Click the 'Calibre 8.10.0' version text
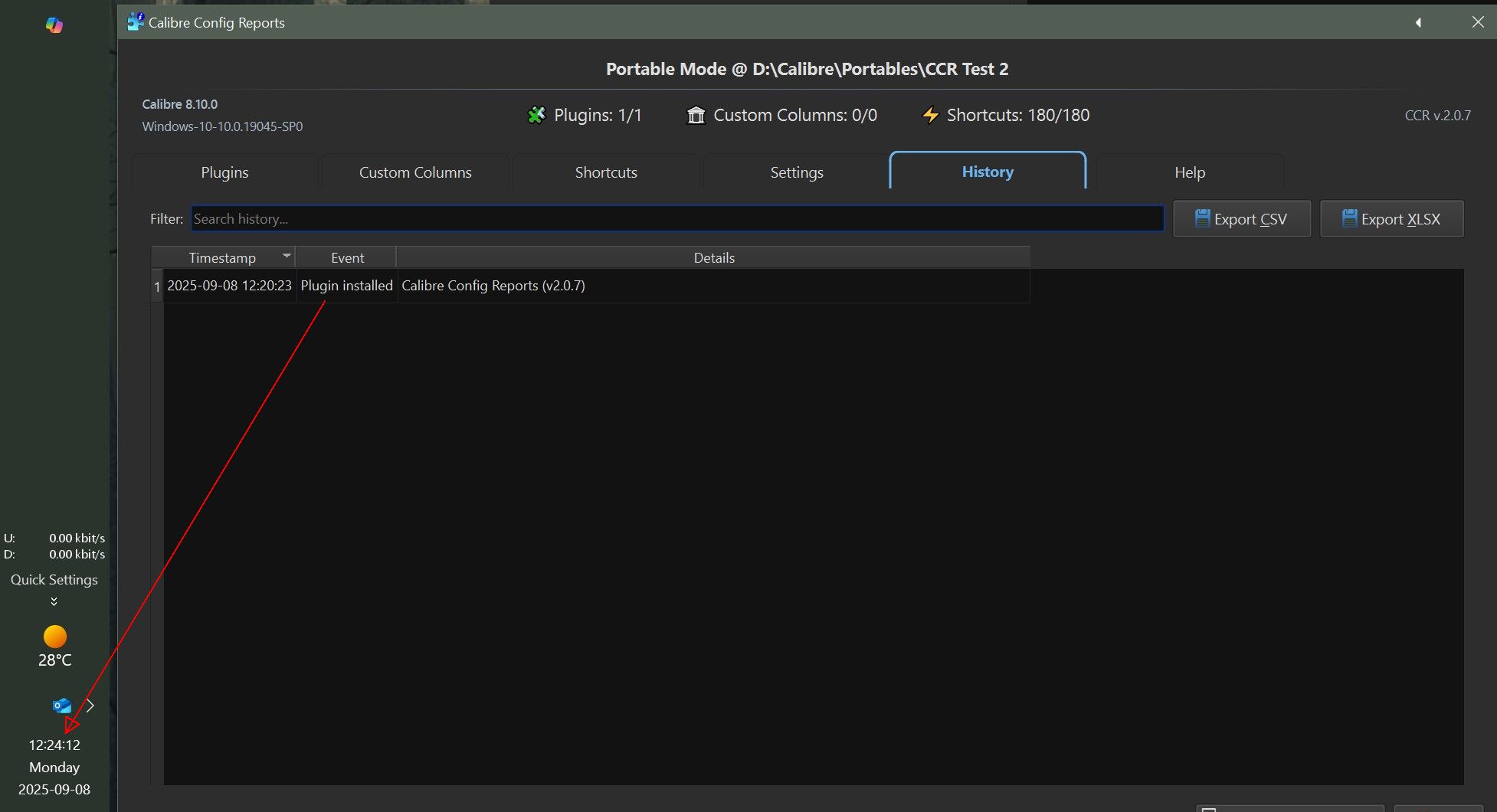This screenshot has height=812, width=1497. click(180, 104)
